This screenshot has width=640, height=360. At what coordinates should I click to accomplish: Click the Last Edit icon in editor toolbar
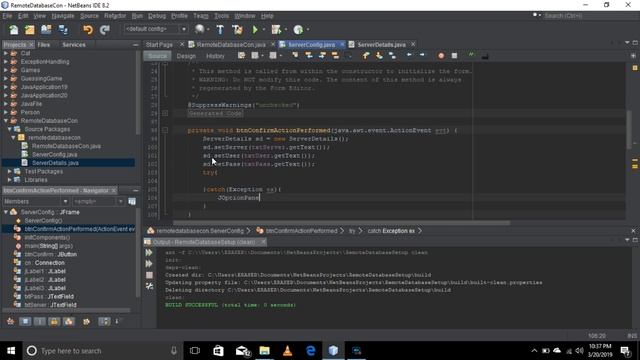(242, 55)
